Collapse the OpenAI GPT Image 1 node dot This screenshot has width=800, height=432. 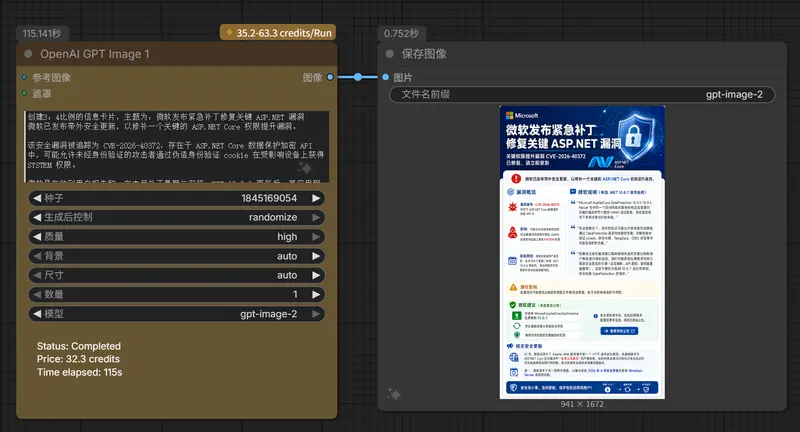click(x=29, y=54)
